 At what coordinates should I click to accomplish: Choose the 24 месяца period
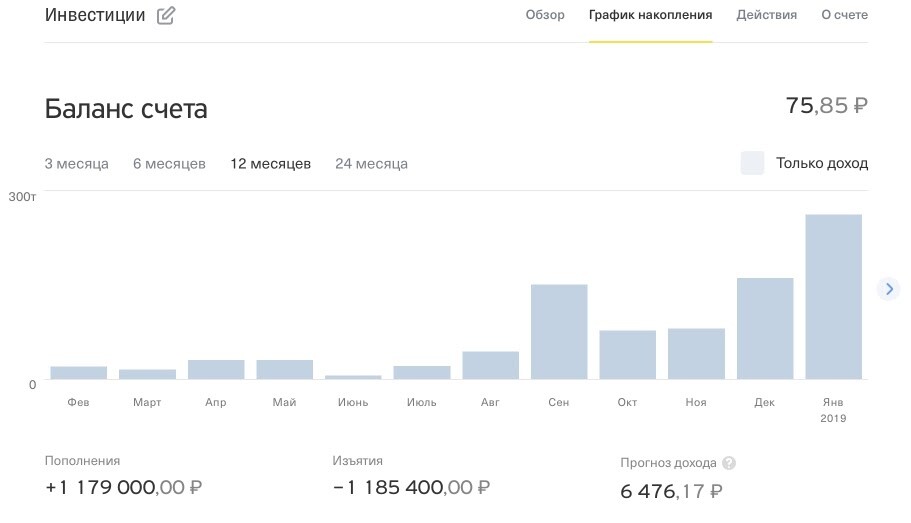point(371,164)
